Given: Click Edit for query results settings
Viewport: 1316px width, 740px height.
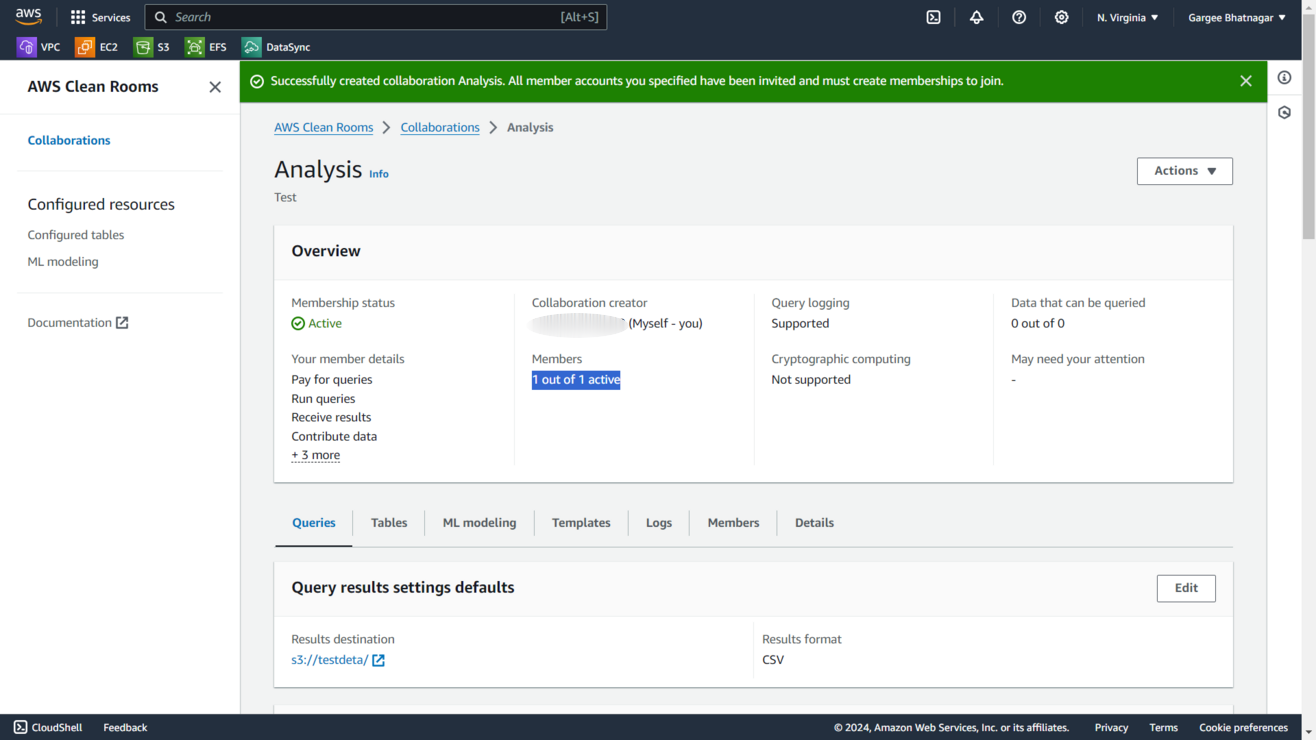Looking at the screenshot, I should pyautogui.click(x=1186, y=588).
